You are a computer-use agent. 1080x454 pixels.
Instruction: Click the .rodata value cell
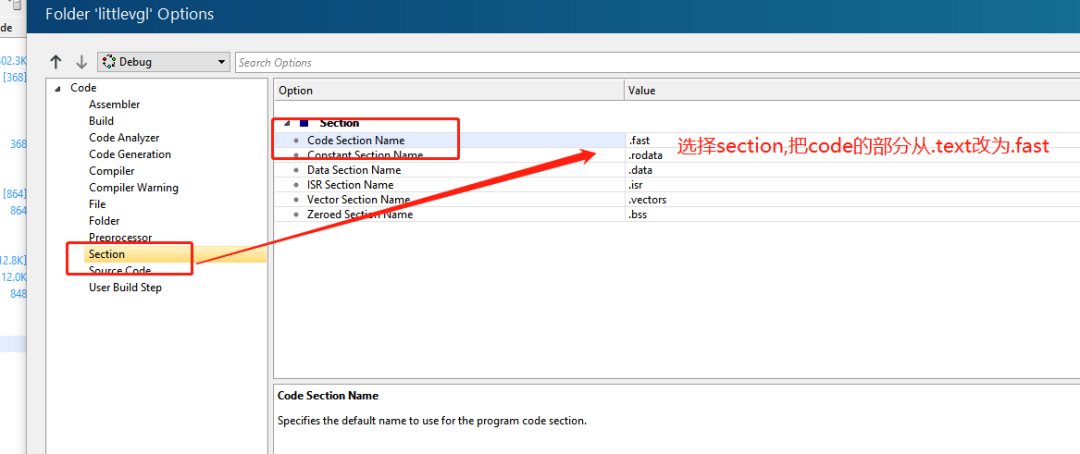(853, 155)
